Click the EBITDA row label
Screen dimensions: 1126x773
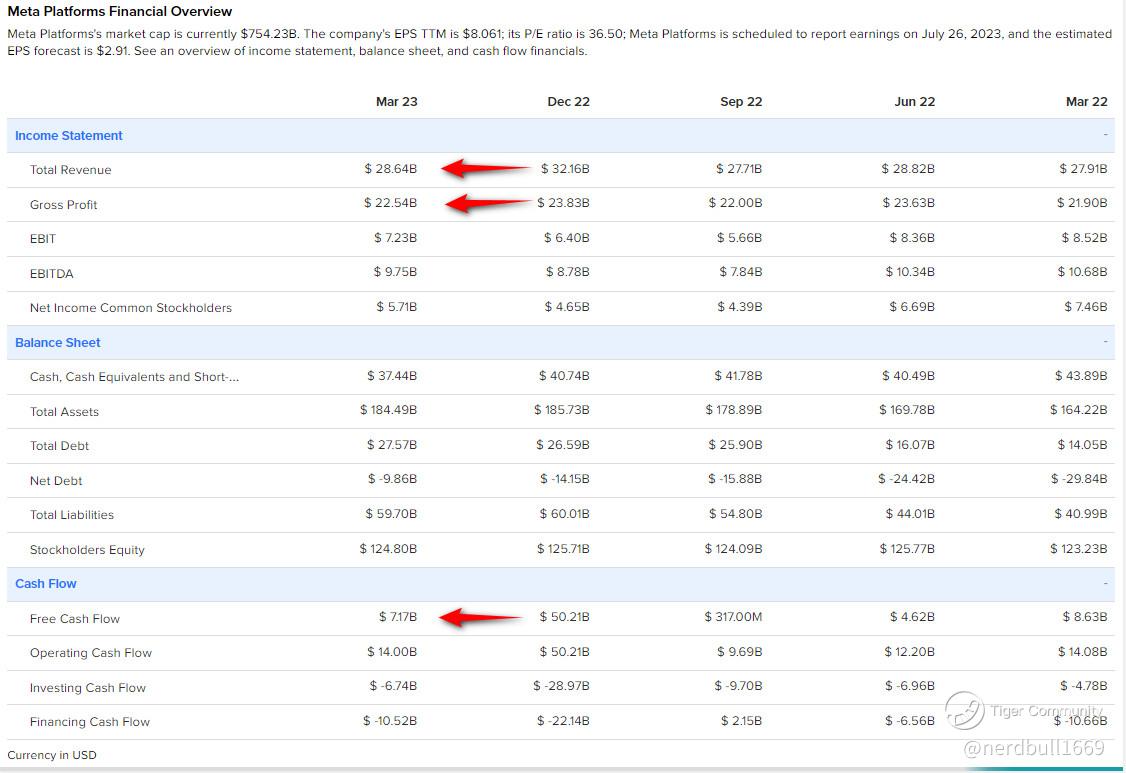[51, 274]
